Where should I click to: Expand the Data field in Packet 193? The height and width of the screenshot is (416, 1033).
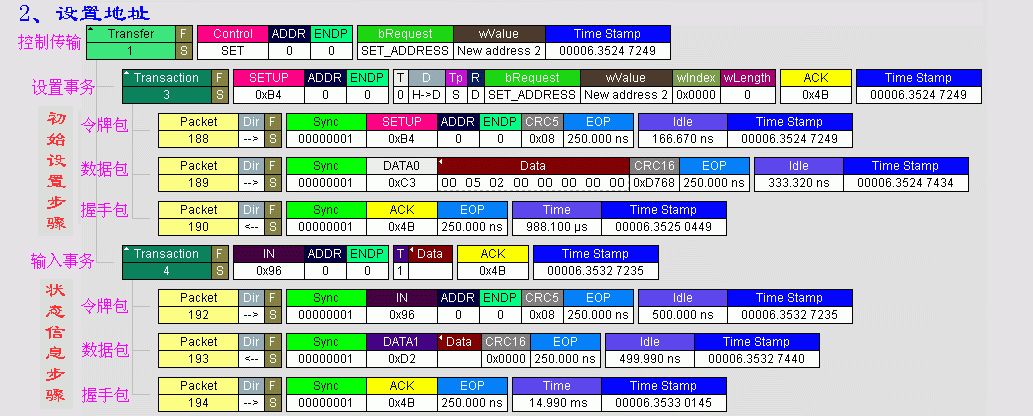tap(442, 341)
